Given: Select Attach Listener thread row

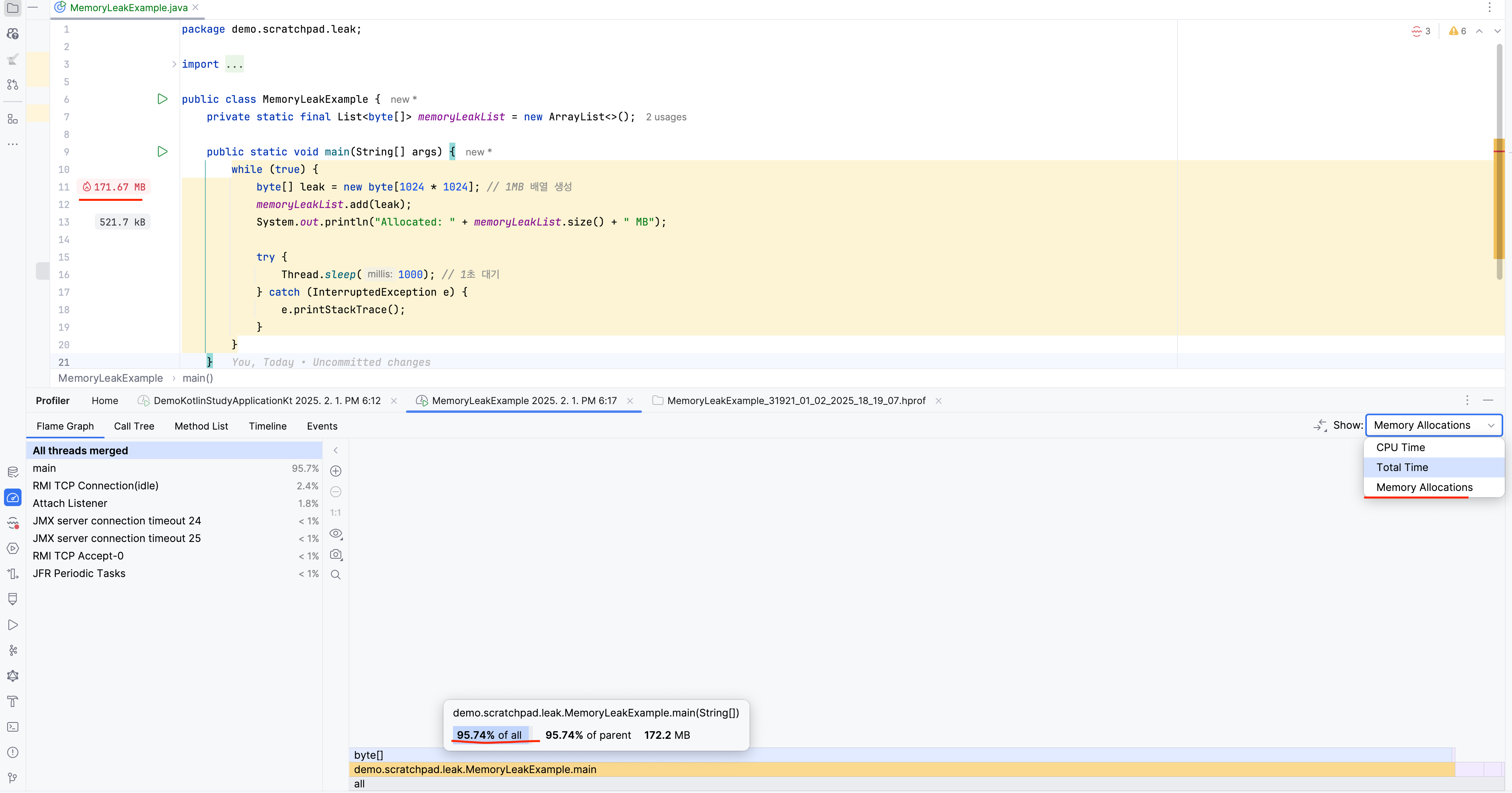Looking at the screenshot, I should coord(174,503).
